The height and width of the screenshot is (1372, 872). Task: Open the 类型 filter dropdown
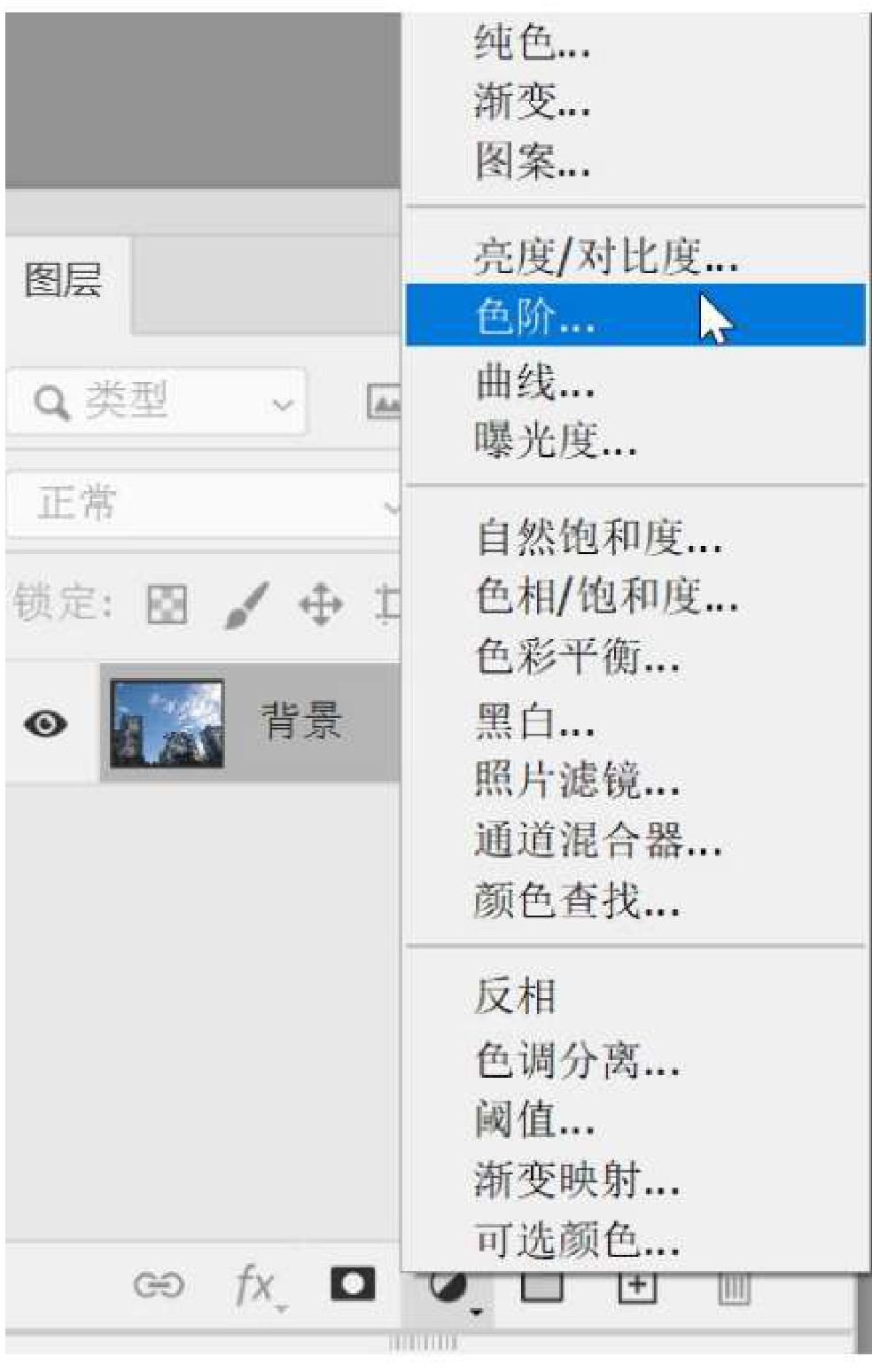(157, 402)
